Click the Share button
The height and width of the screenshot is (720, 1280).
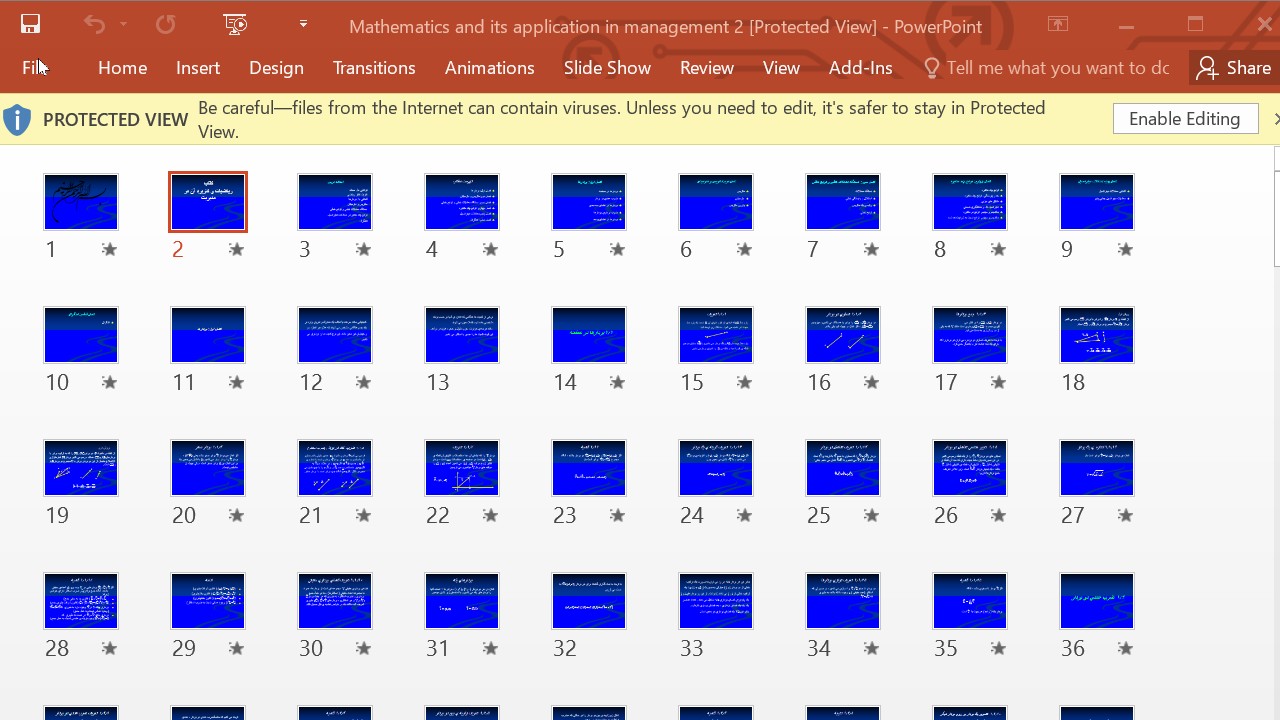pos(1234,68)
